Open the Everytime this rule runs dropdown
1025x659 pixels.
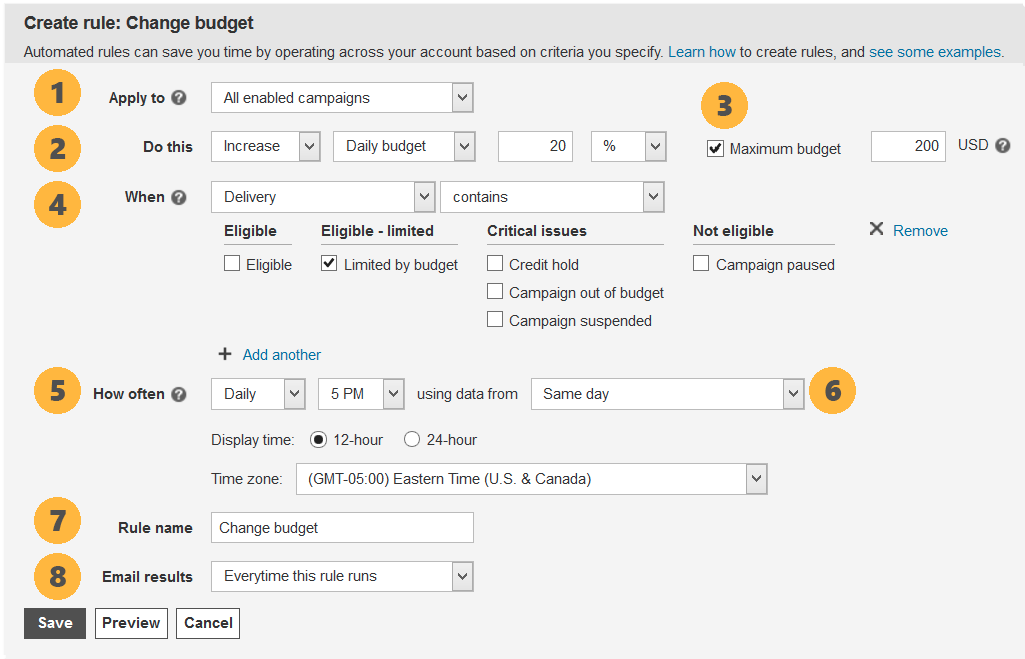tap(342, 577)
